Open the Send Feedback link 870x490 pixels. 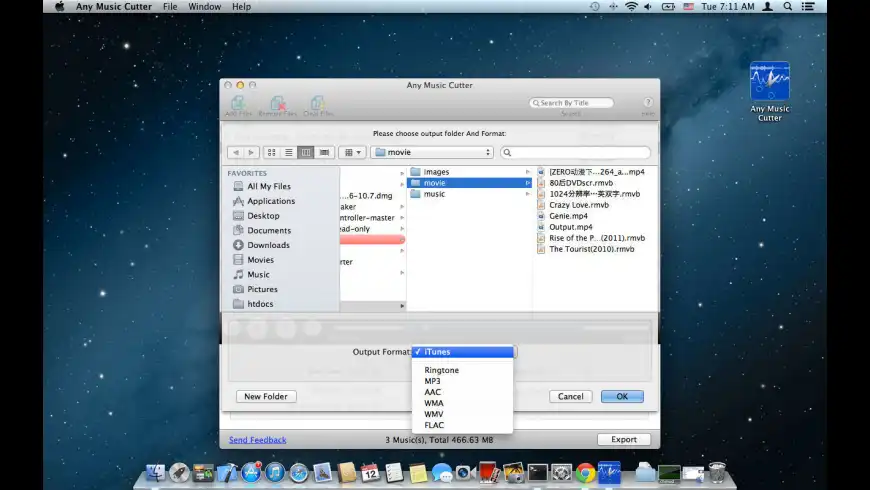pos(257,440)
